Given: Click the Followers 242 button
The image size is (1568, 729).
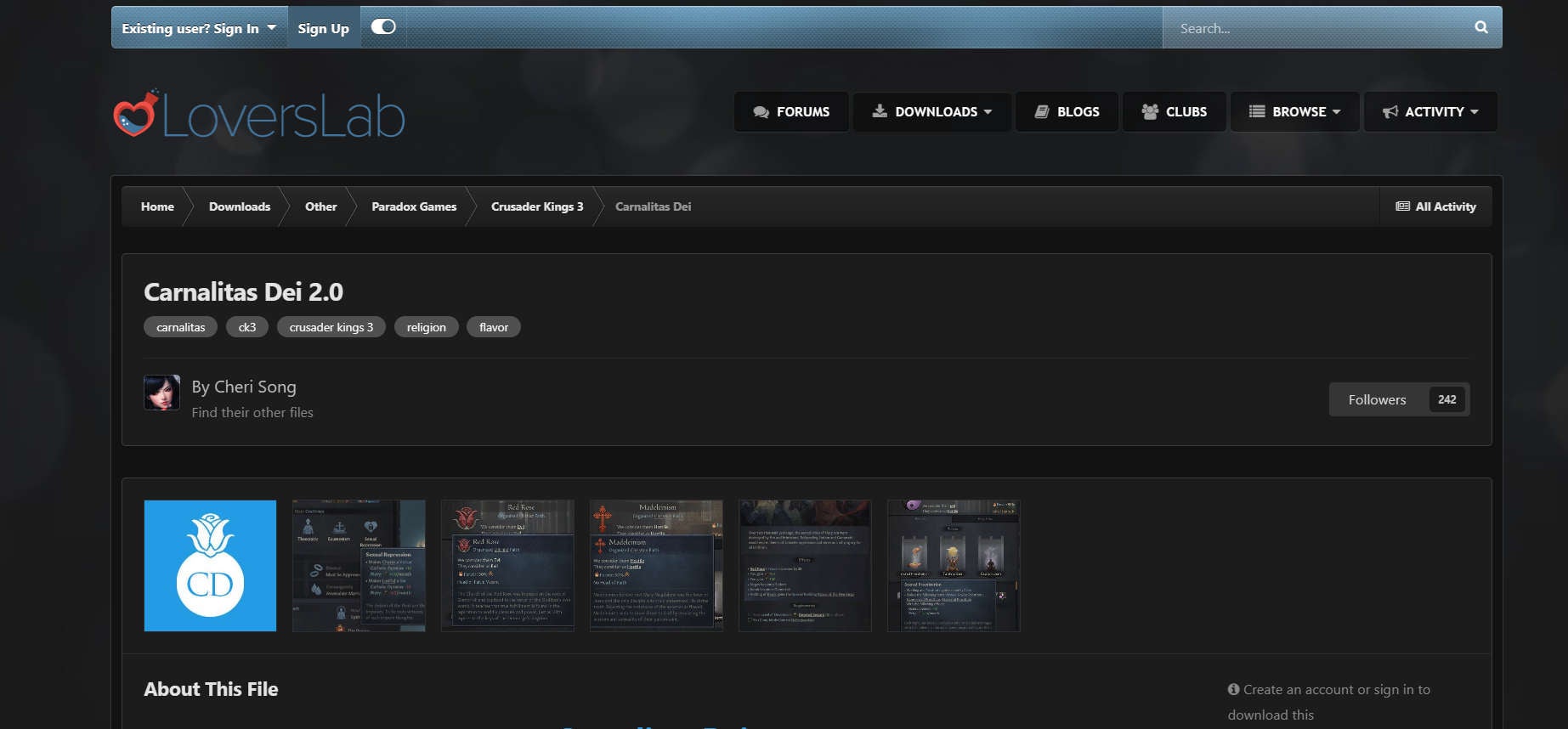Looking at the screenshot, I should click(1399, 399).
